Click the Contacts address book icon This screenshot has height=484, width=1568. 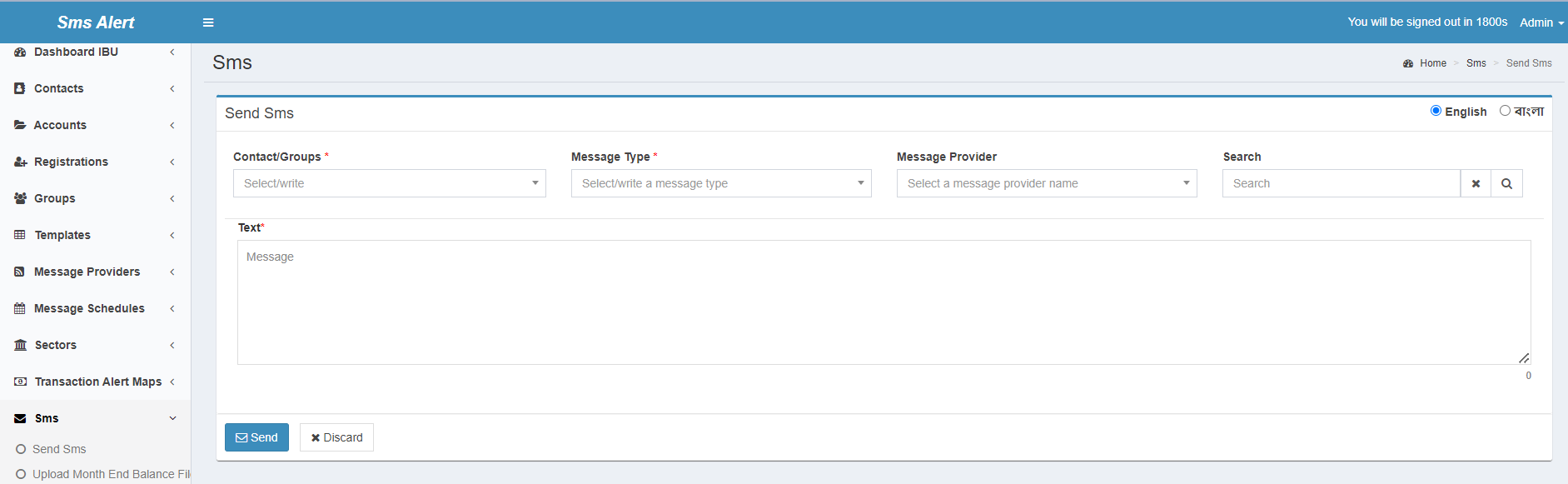tap(20, 88)
